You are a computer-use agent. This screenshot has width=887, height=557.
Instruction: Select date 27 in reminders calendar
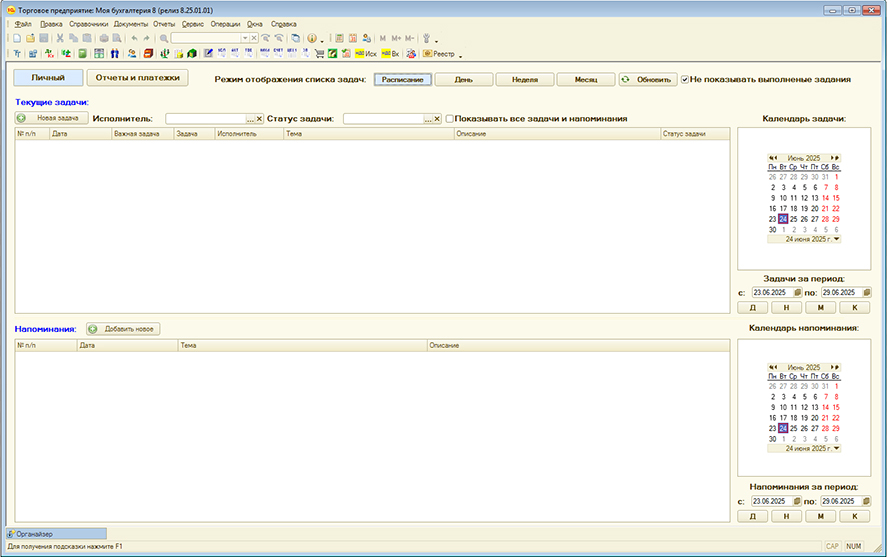(814, 428)
